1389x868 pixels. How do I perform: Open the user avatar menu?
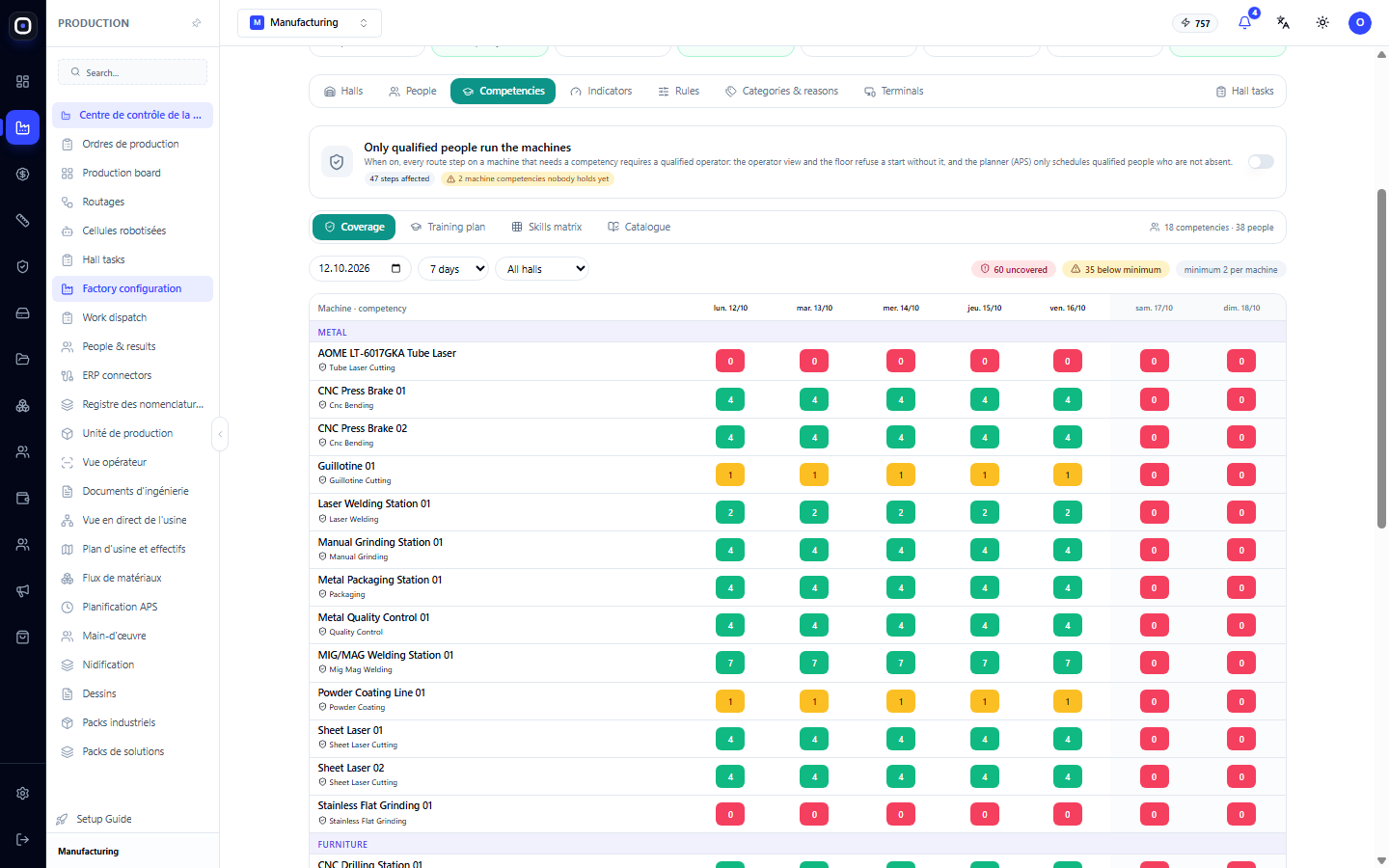tap(1360, 22)
